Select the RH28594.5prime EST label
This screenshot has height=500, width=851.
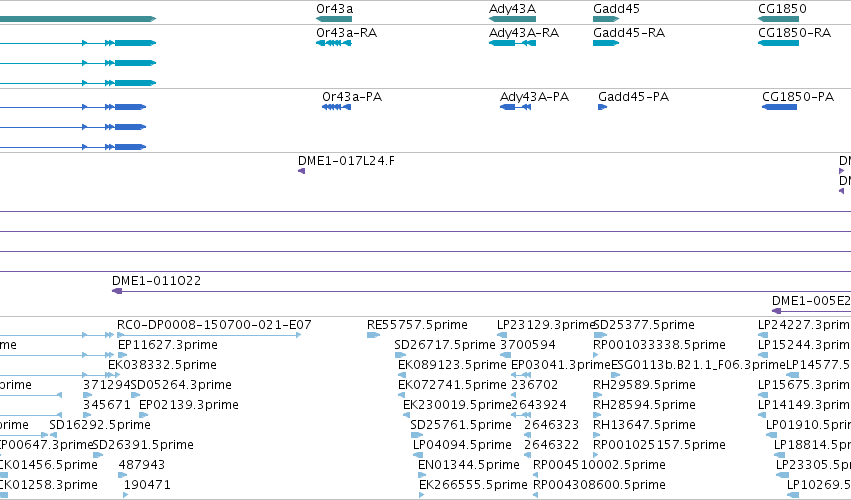[x=644, y=405]
